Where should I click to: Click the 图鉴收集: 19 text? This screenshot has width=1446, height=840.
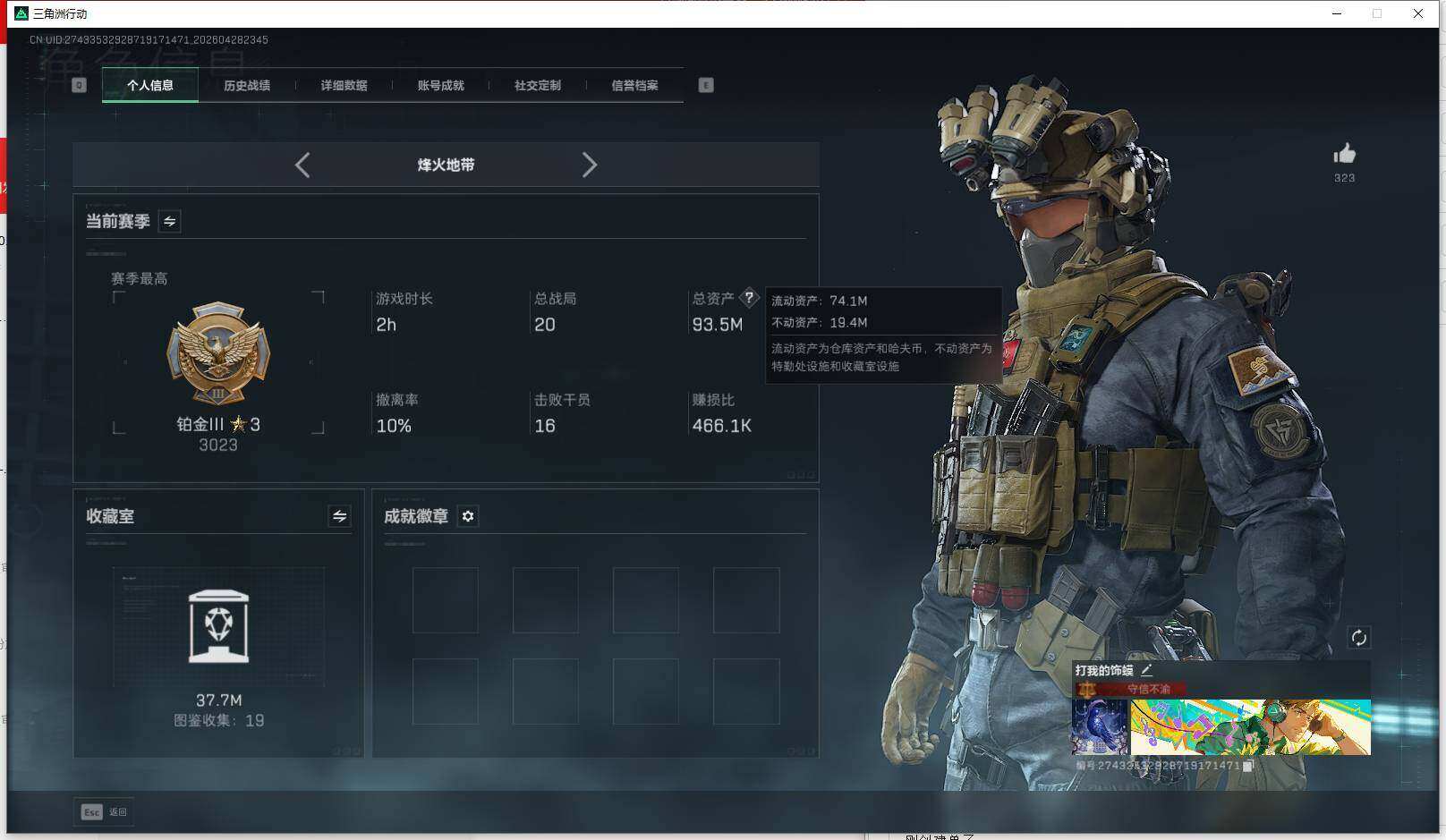219,720
